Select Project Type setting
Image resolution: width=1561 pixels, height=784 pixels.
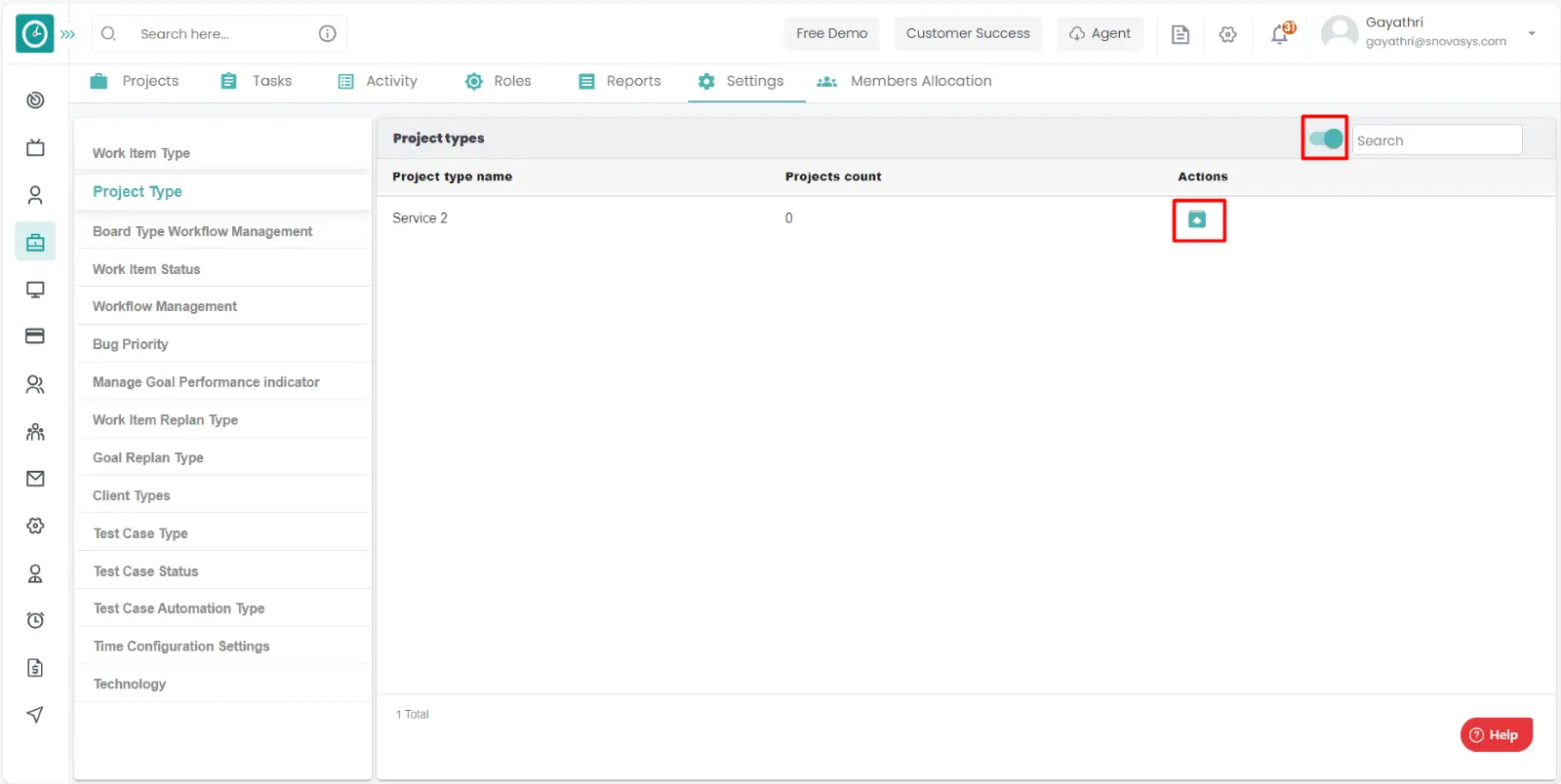[222, 192]
